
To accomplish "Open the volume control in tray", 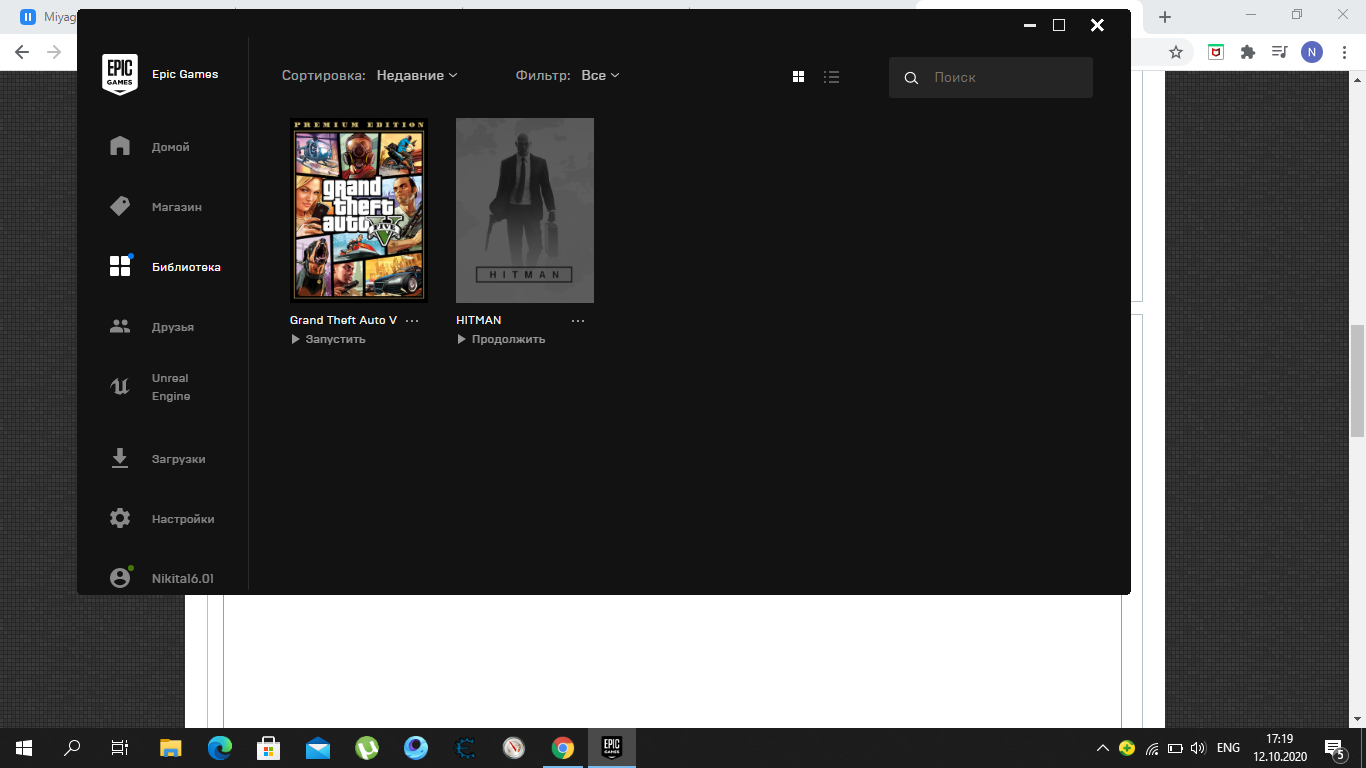I will [x=1199, y=748].
